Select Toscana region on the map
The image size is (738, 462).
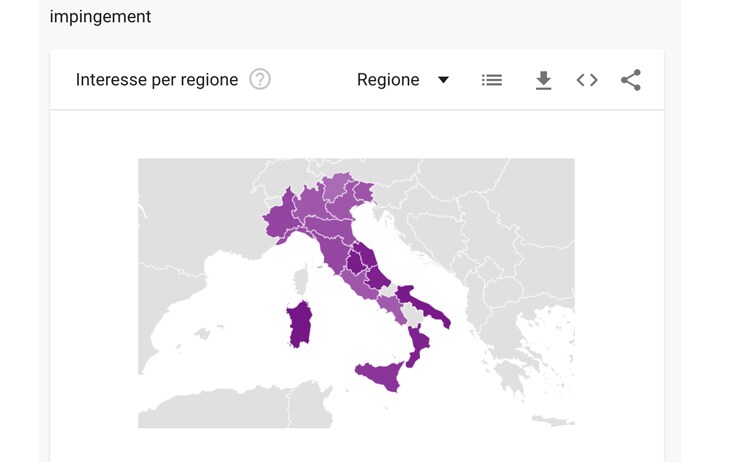tap(333, 252)
